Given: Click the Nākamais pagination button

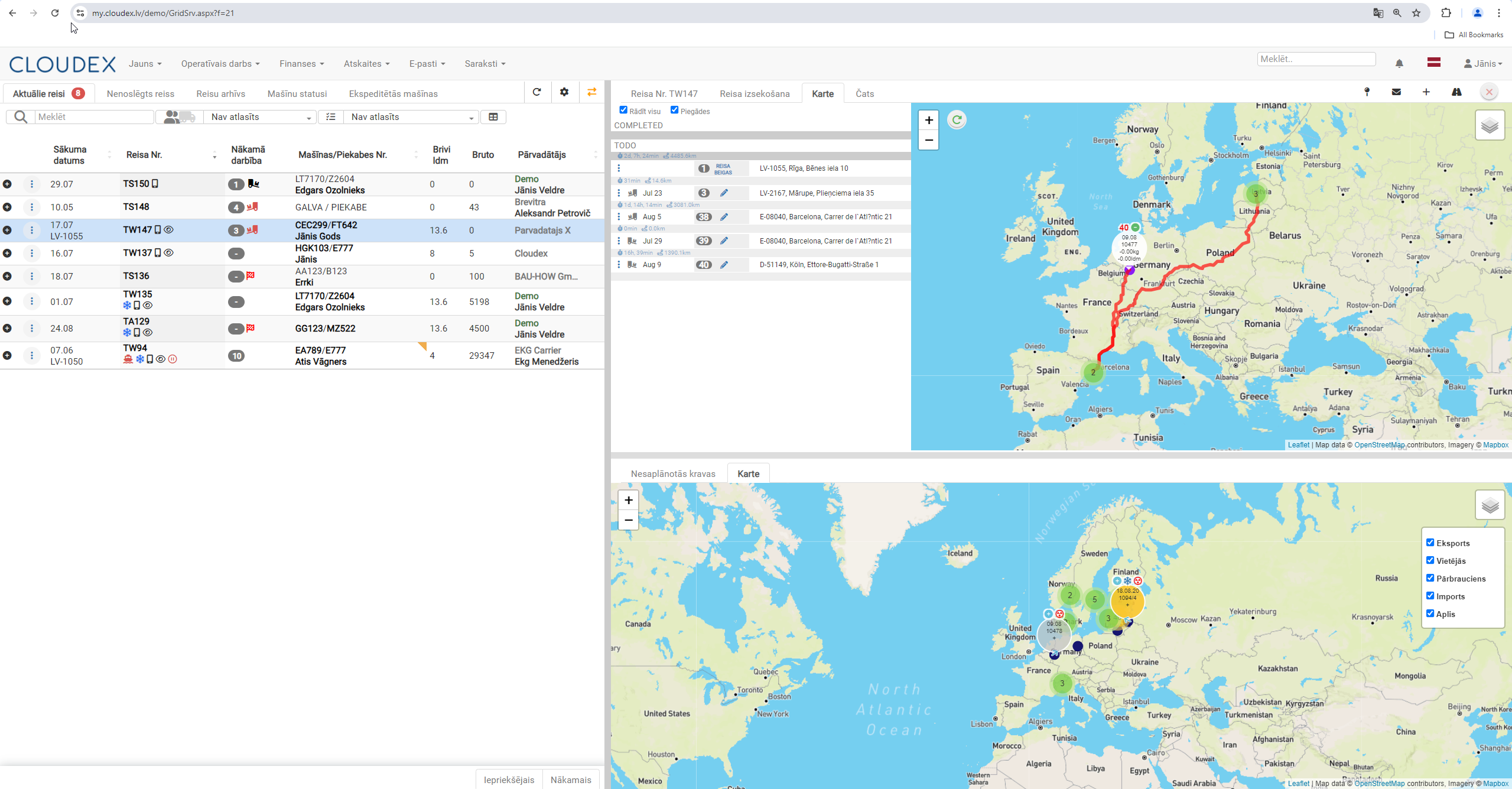Looking at the screenshot, I should pyautogui.click(x=571, y=780).
